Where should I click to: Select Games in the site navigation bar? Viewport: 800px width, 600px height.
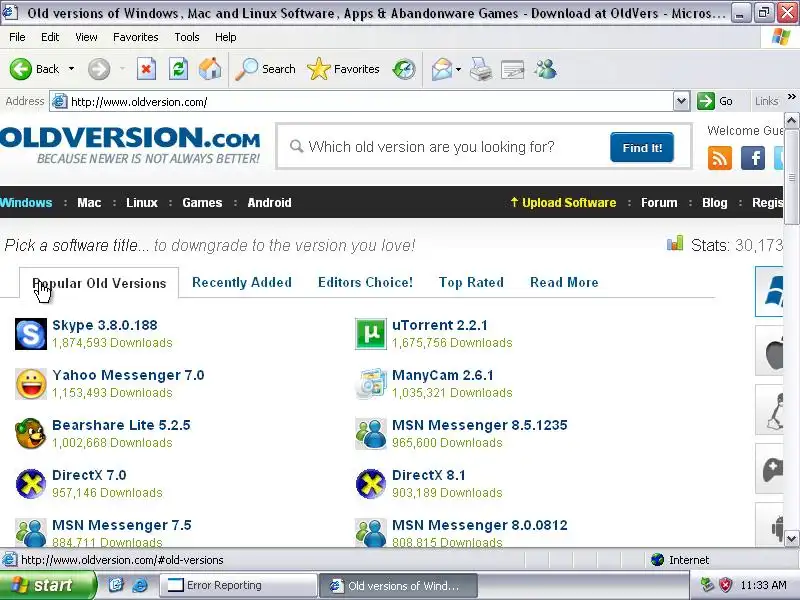click(x=202, y=203)
